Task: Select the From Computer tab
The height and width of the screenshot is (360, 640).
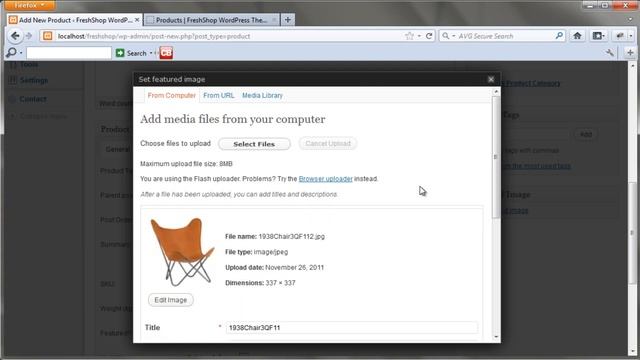Action: (171, 95)
